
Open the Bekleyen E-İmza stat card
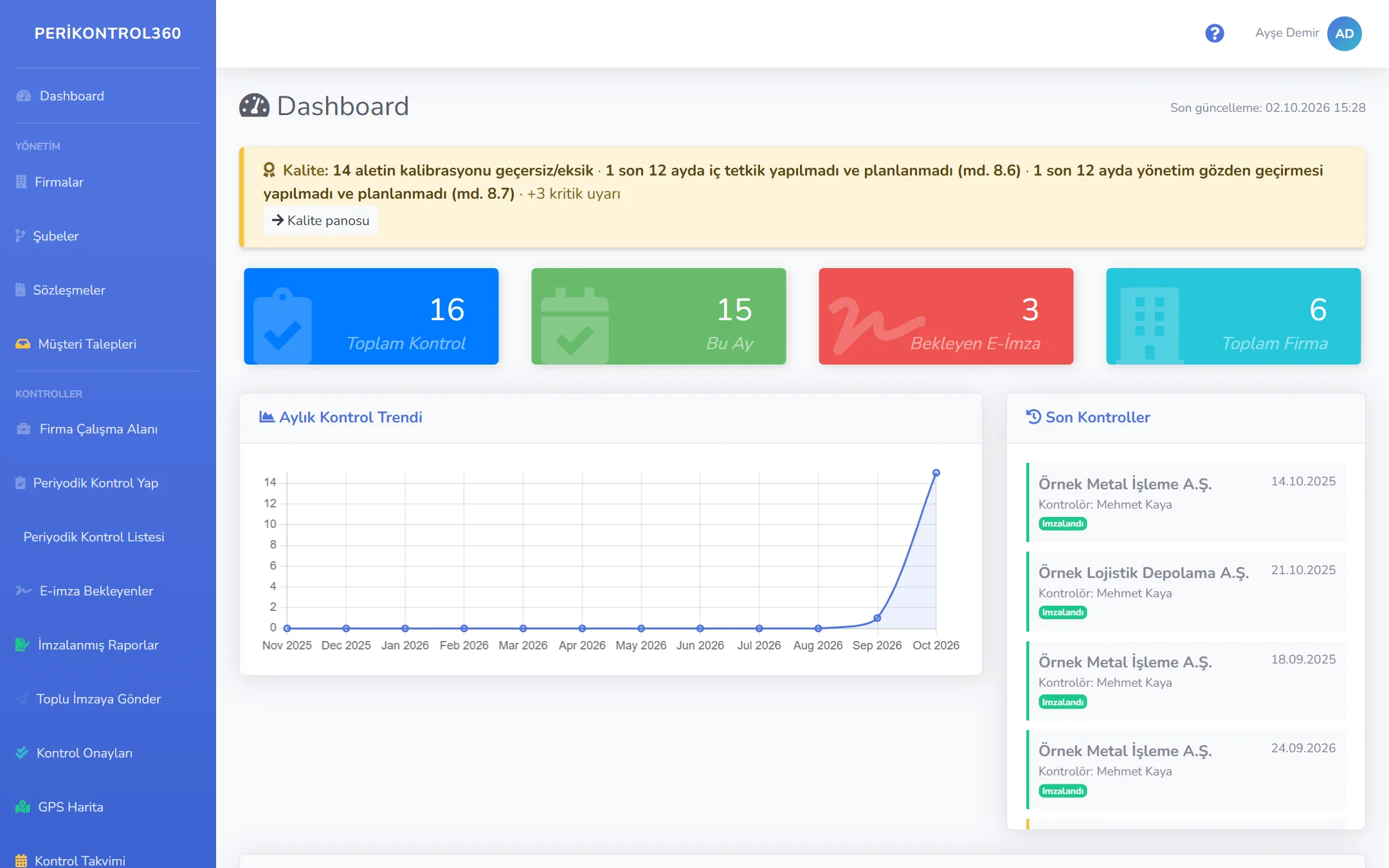946,316
